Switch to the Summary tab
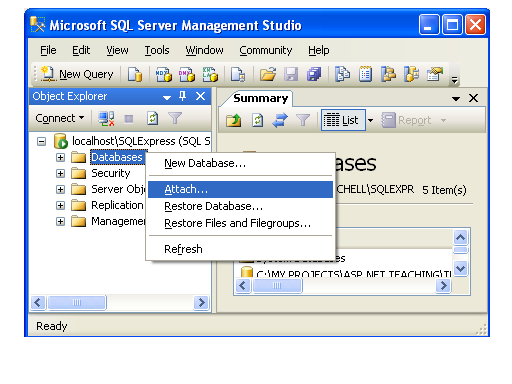Viewport: 512px width, 384px height. (x=260, y=98)
